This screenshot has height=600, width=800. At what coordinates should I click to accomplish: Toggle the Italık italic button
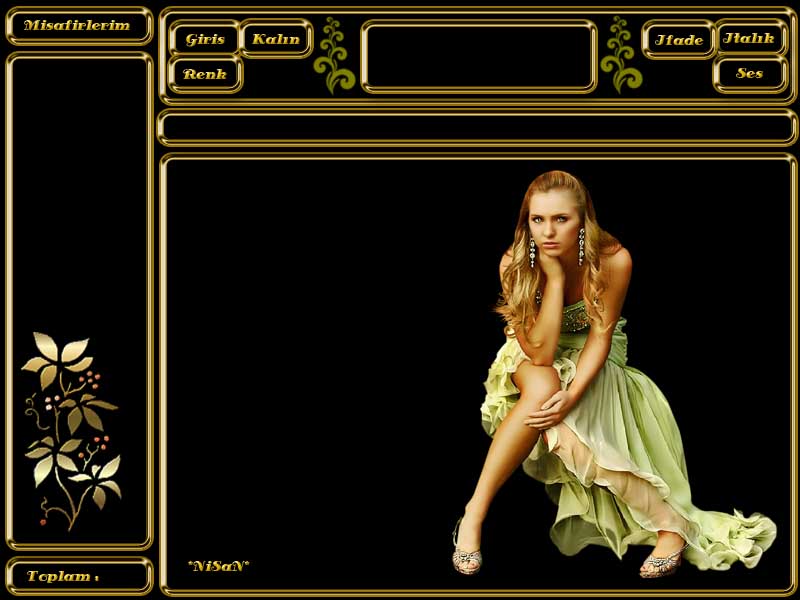pos(749,38)
